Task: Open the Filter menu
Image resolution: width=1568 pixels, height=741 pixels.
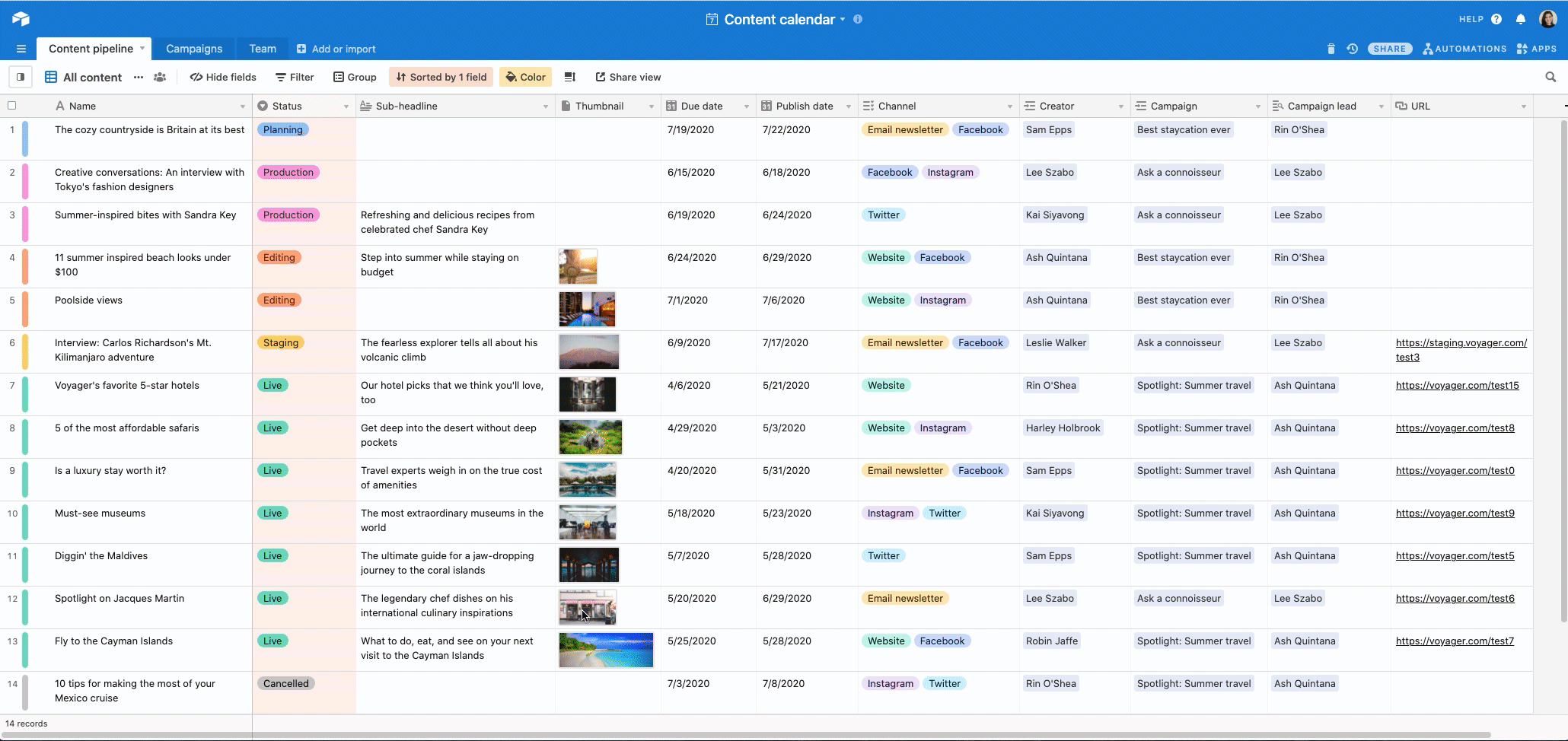Action: [x=295, y=77]
